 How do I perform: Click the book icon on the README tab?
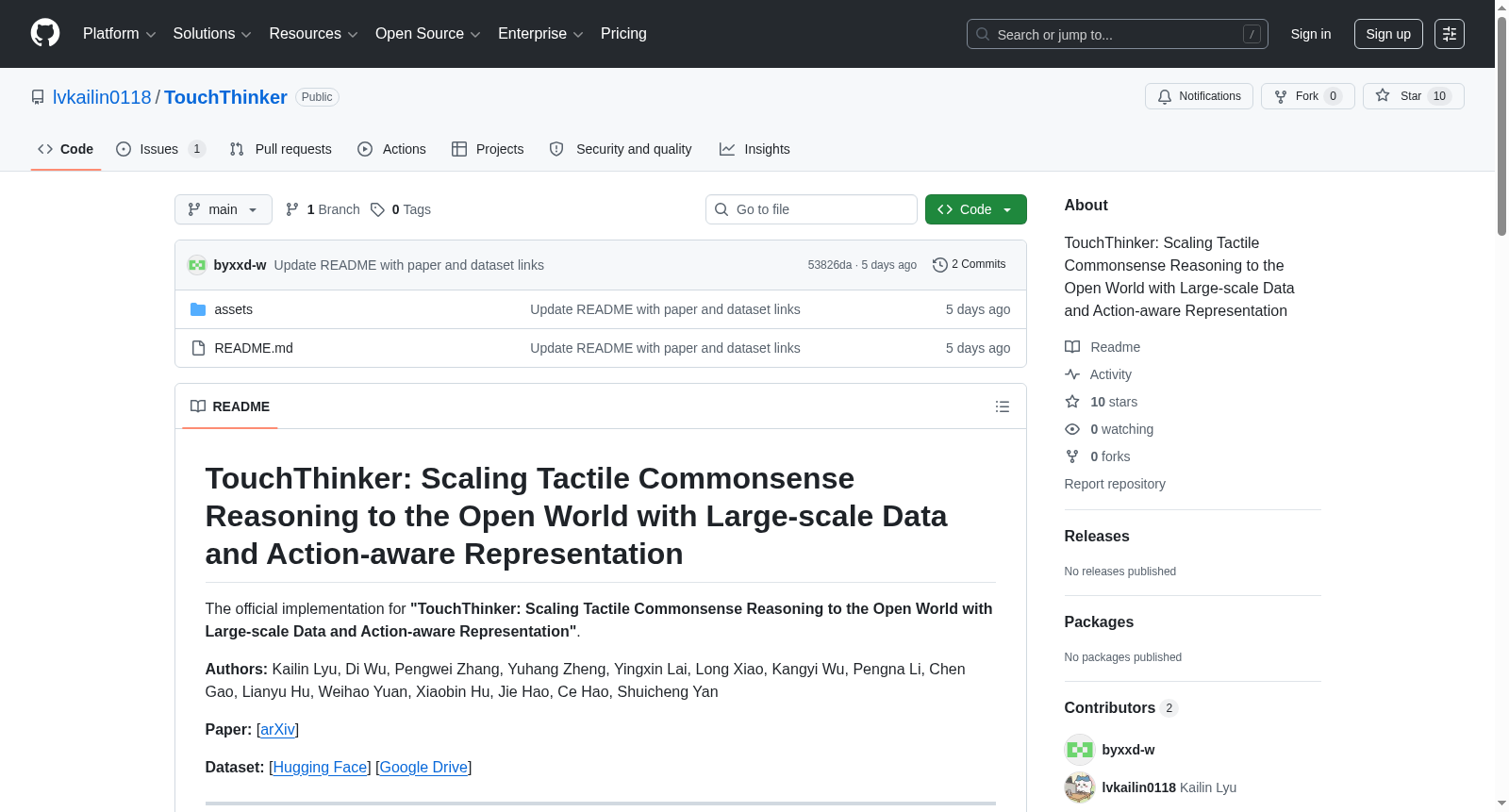pyautogui.click(x=198, y=406)
